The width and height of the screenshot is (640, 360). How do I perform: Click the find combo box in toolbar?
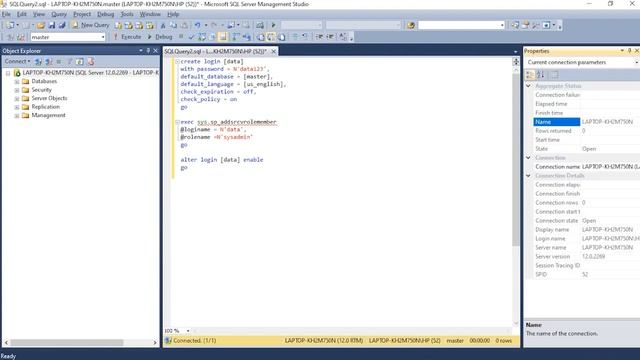pos(461,25)
